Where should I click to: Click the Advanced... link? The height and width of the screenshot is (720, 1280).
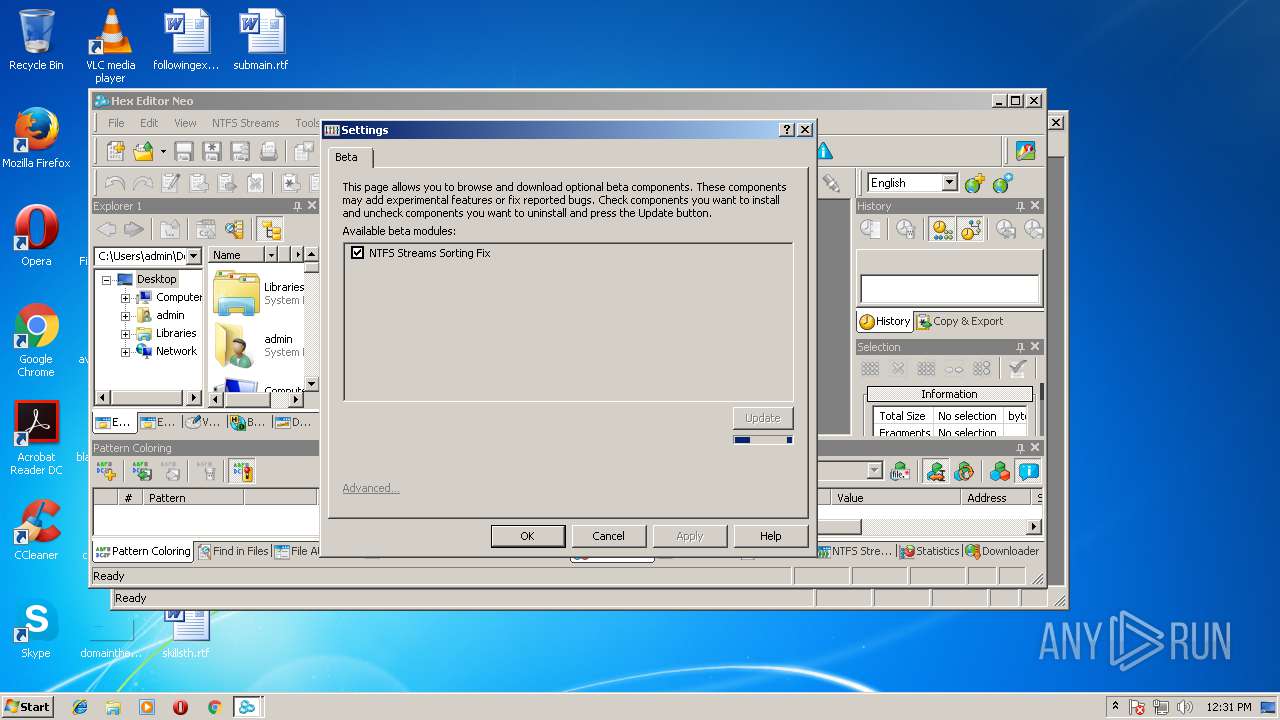point(371,488)
